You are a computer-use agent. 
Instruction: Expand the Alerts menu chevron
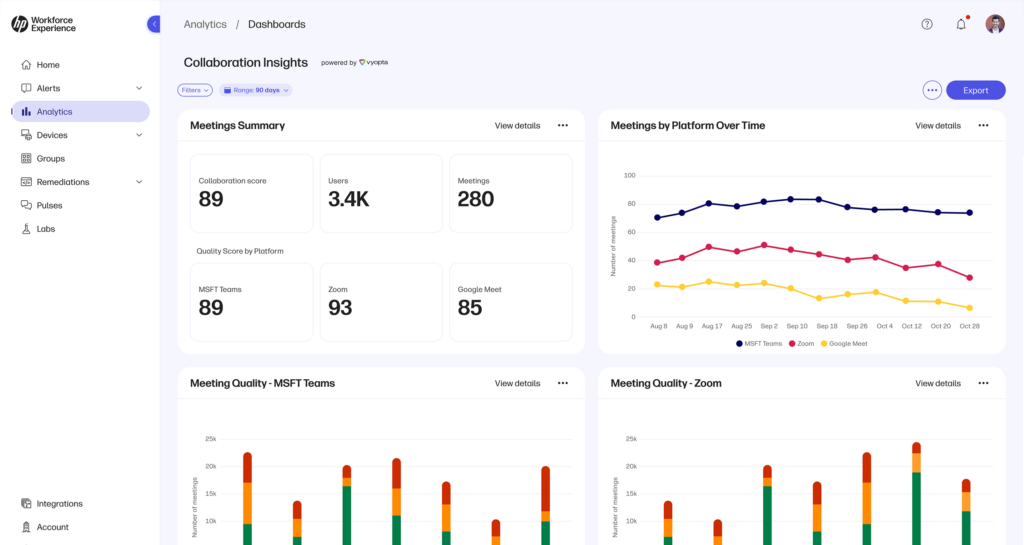139,88
